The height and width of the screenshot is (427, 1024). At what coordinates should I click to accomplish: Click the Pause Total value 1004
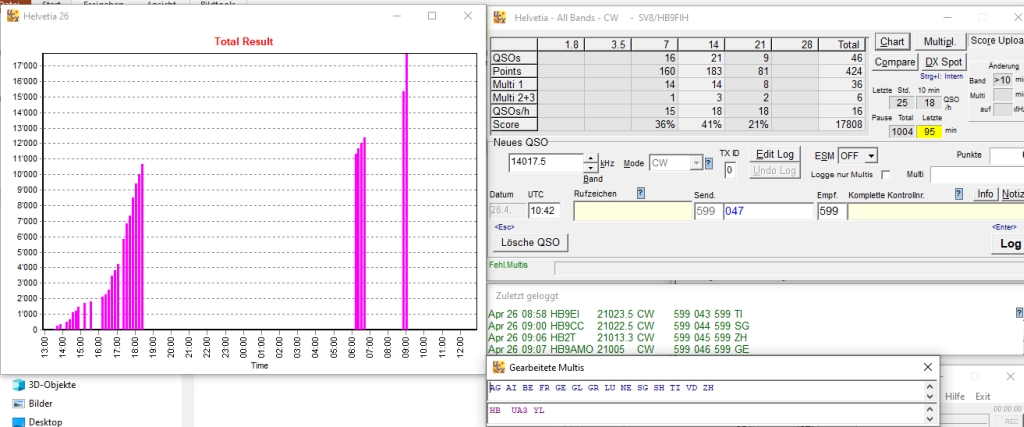902,132
